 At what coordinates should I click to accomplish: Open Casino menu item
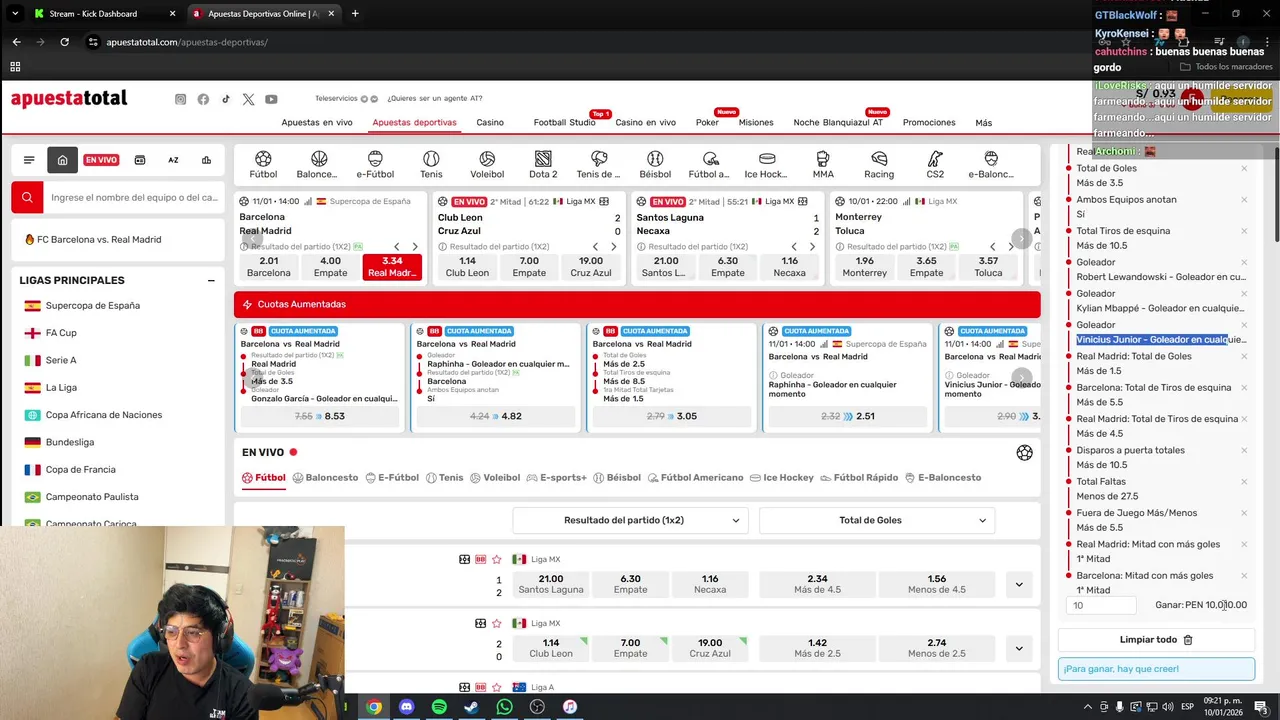(x=490, y=122)
